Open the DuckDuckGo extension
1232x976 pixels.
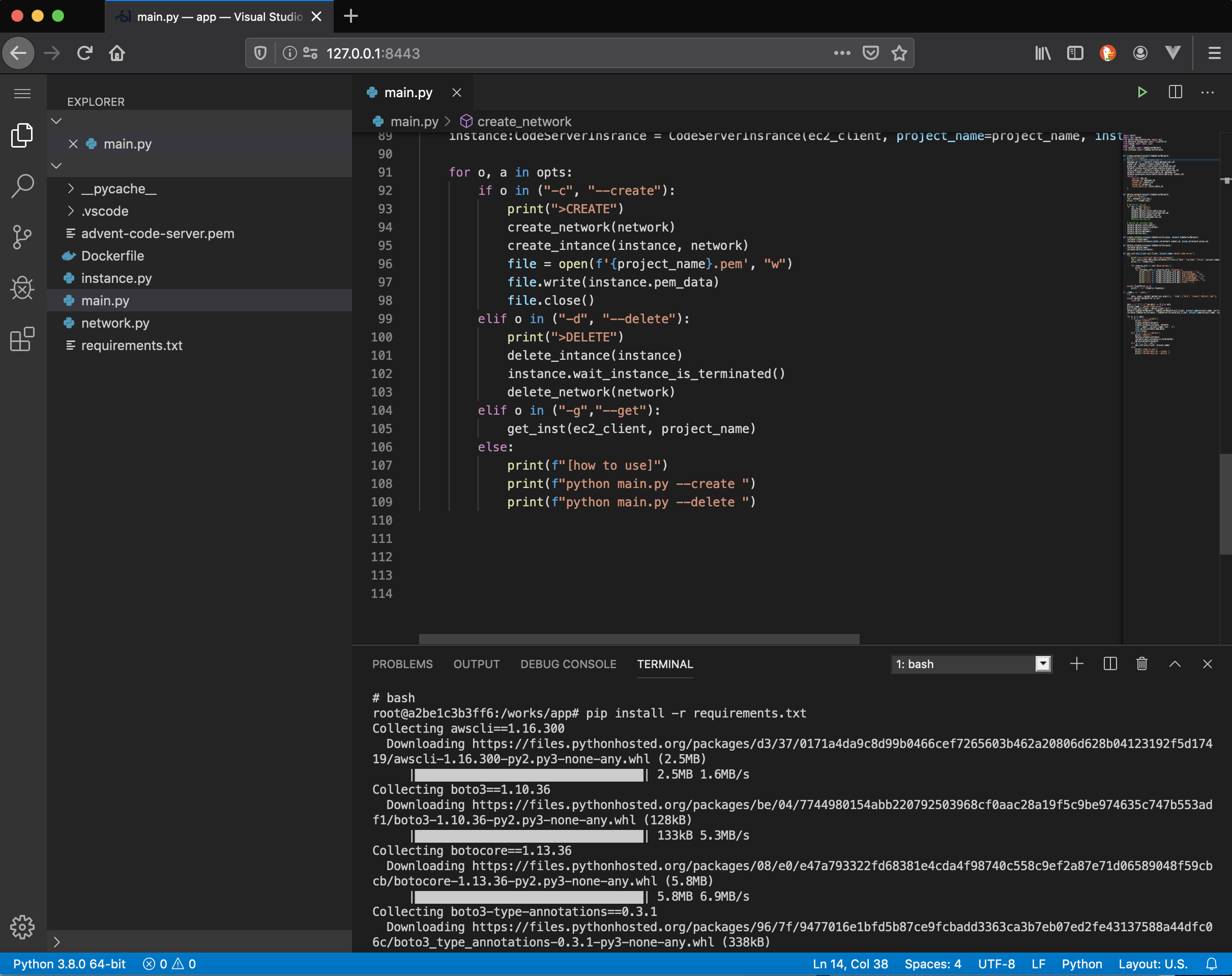pyautogui.click(x=1107, y=53)
